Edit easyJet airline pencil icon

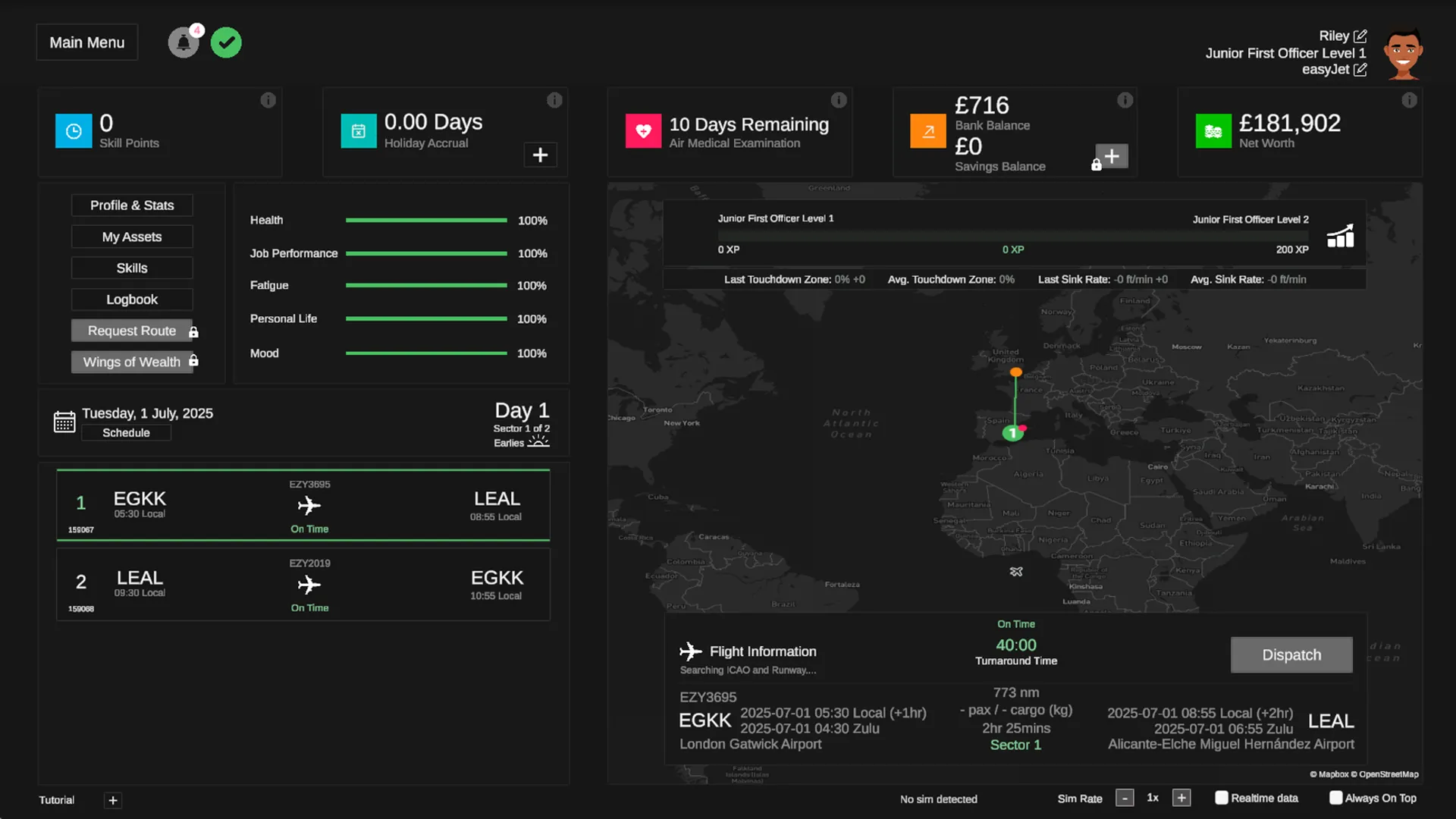(1360, 70)
